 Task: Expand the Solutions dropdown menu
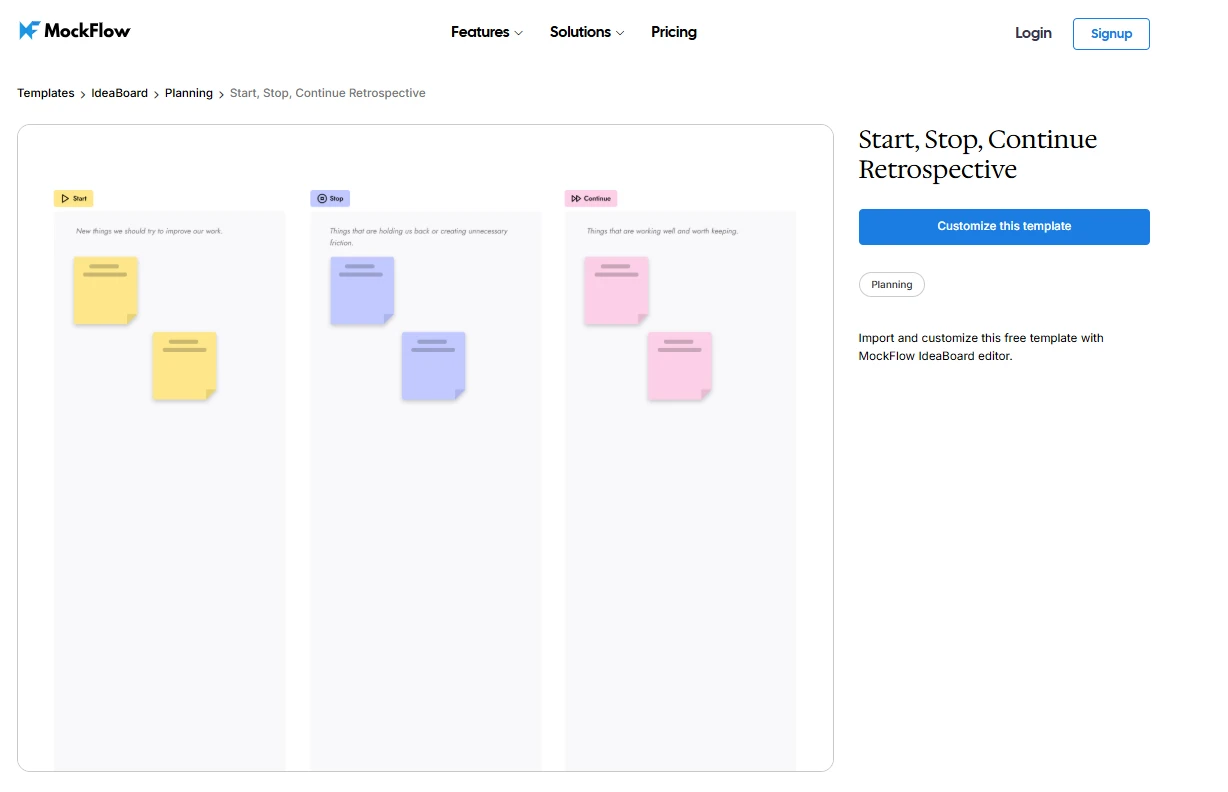[x=587, y=32]
